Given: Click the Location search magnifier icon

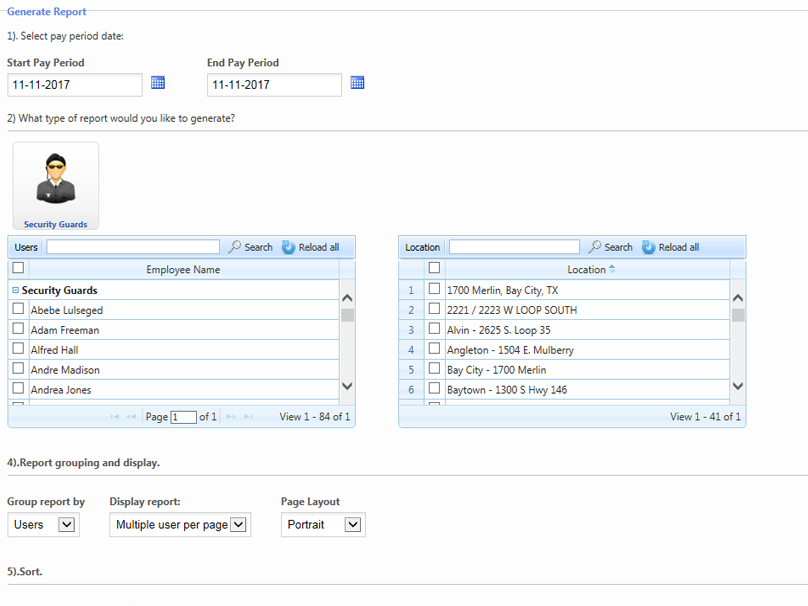Looking at the screenshot, I should [x=595, y=247].
